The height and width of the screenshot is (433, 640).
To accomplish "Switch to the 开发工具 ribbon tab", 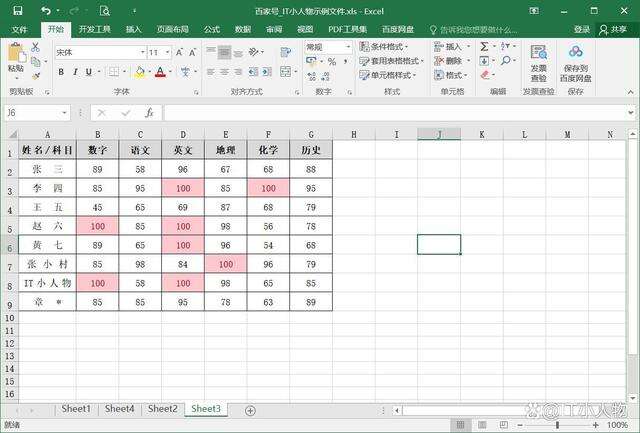I will click(94, 29).
